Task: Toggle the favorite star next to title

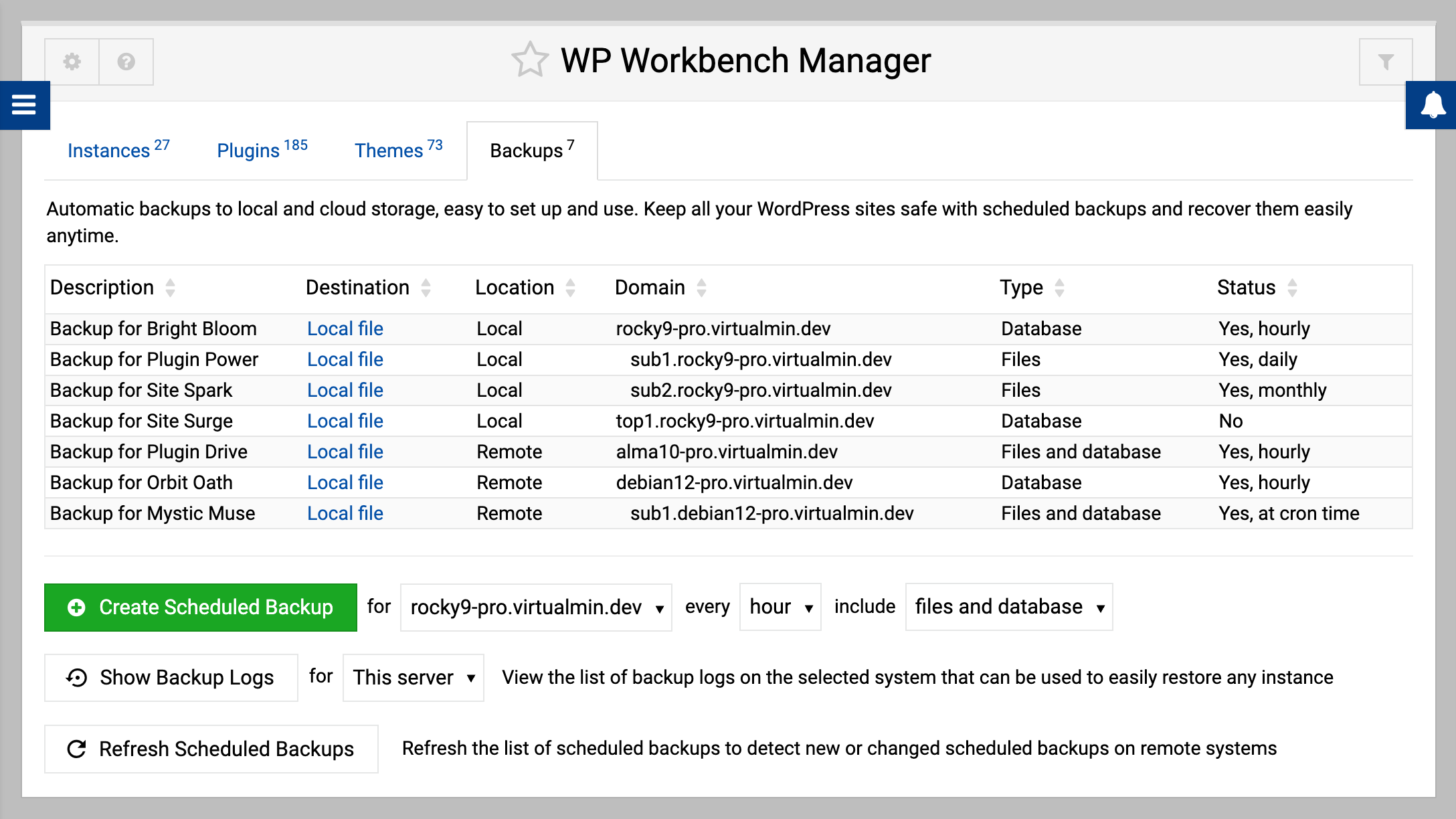Action: click(530, 60)
